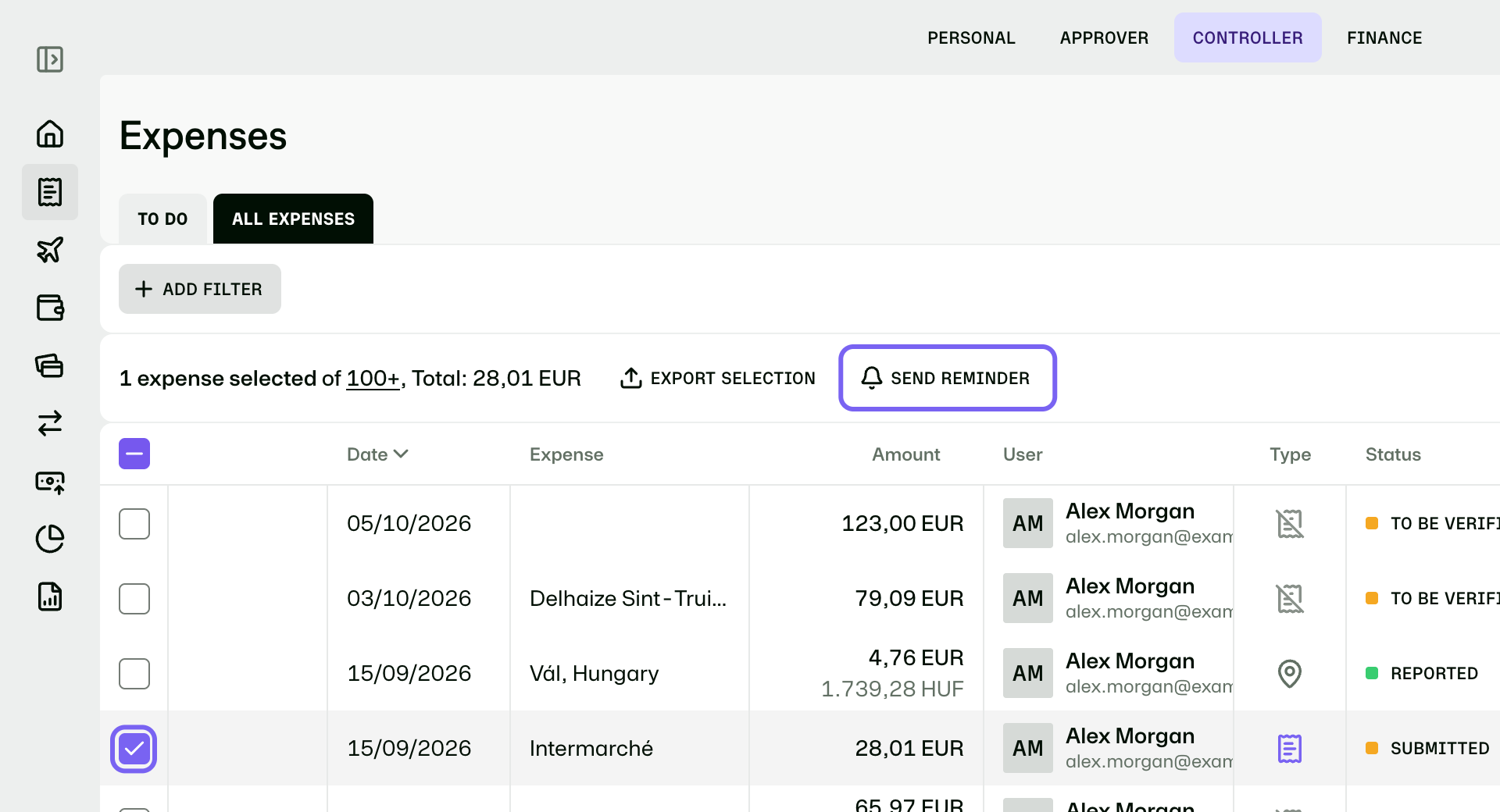Click the Type column header
This screenshot has height=812, width=1500.
(1290, 454)
